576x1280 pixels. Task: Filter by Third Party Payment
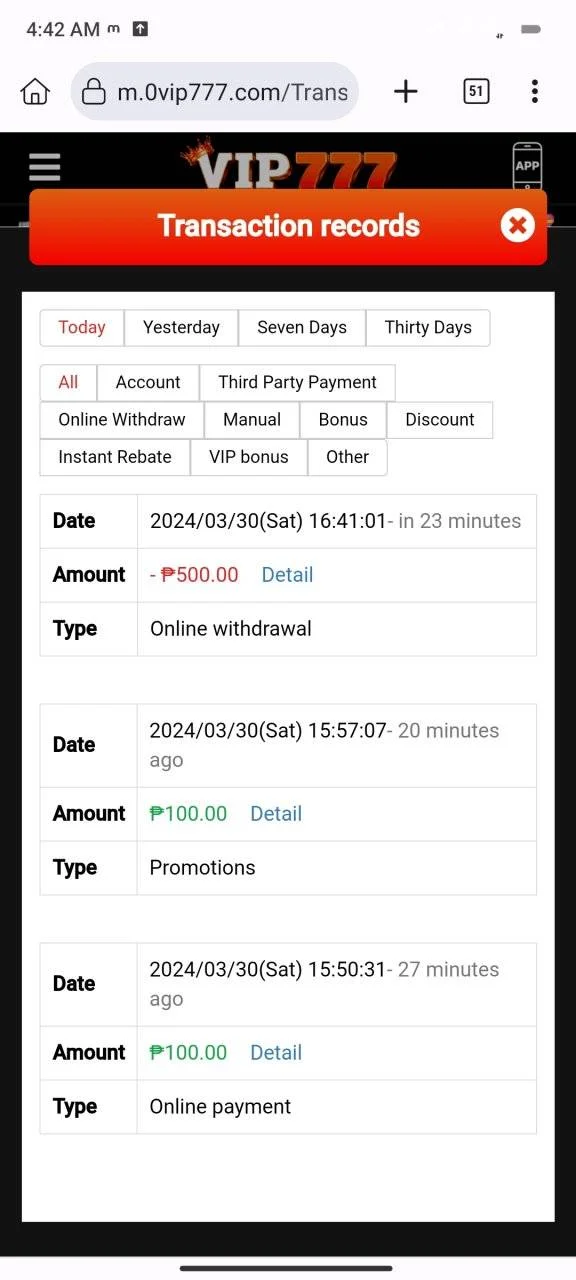(298, 382)
